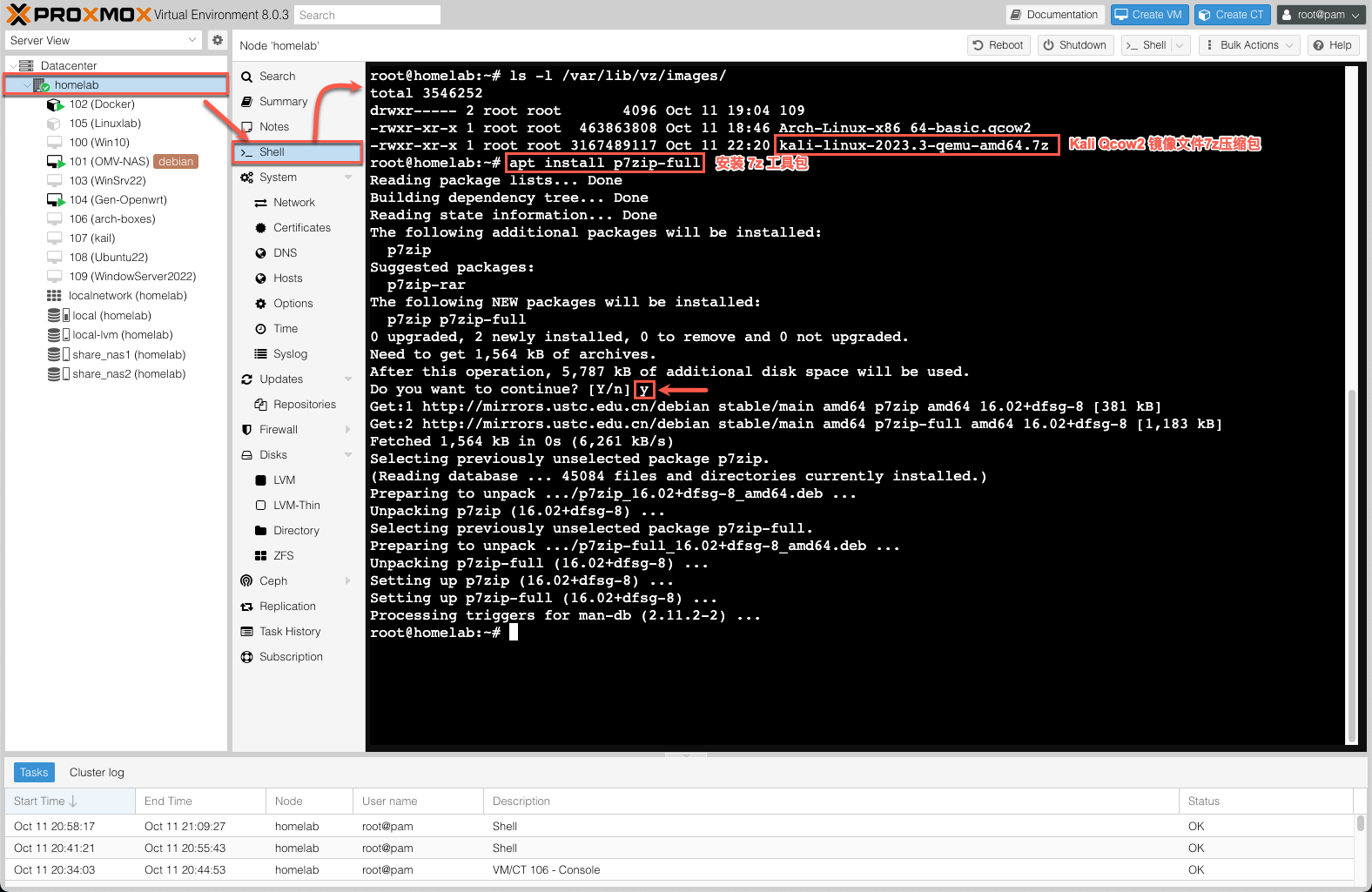1372x892 pixels.
Task: Expand the System section arrow
Action: pyautogui.click(x=348, y=178)
